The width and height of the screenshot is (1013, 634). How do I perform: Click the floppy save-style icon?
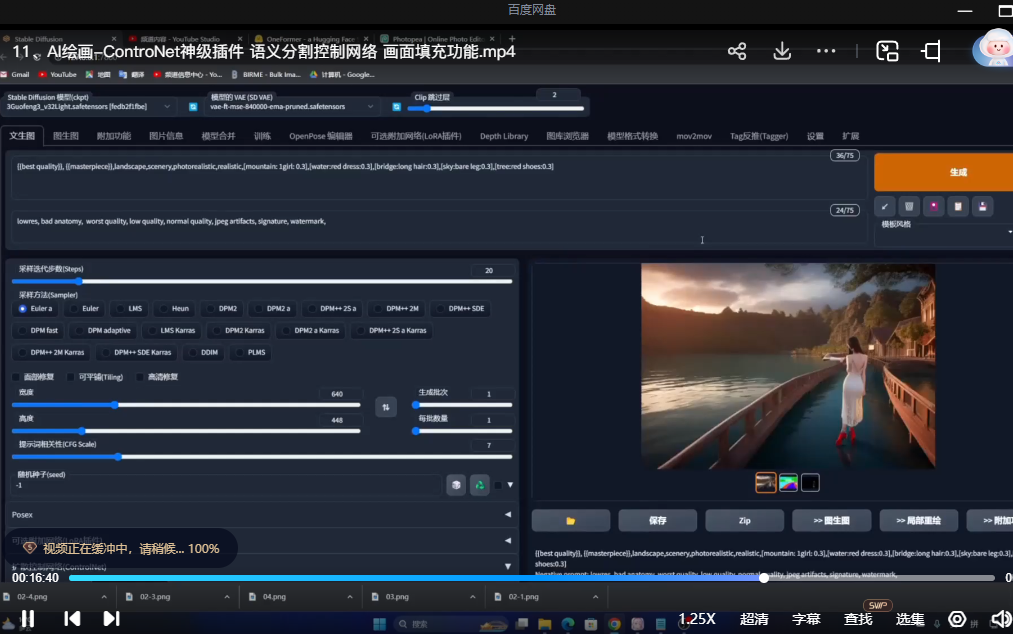(983, 206)
